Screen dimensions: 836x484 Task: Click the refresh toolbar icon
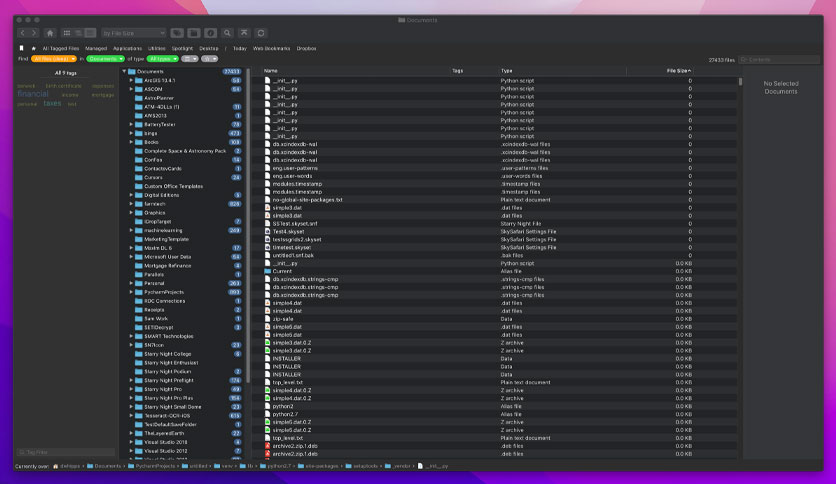pyautogui.click(x=261, y=33)
